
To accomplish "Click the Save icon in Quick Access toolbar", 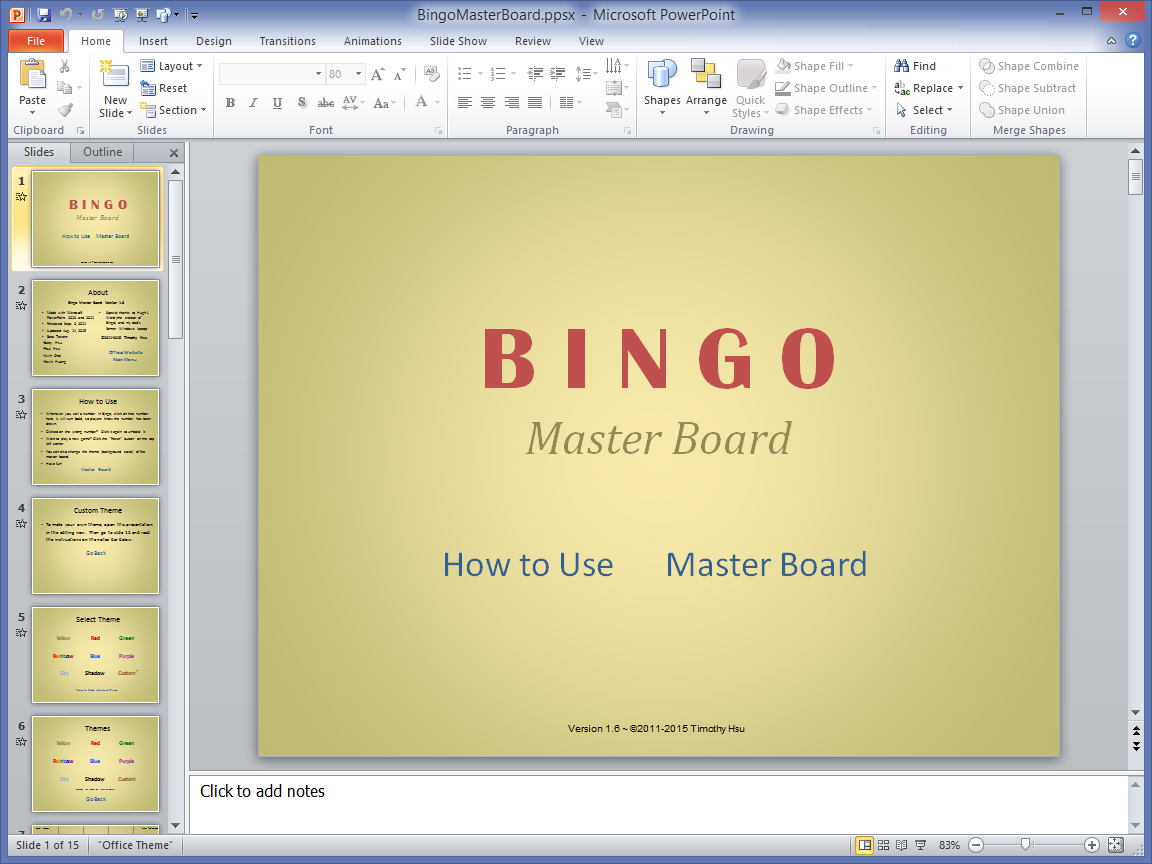I will [43, 14].
